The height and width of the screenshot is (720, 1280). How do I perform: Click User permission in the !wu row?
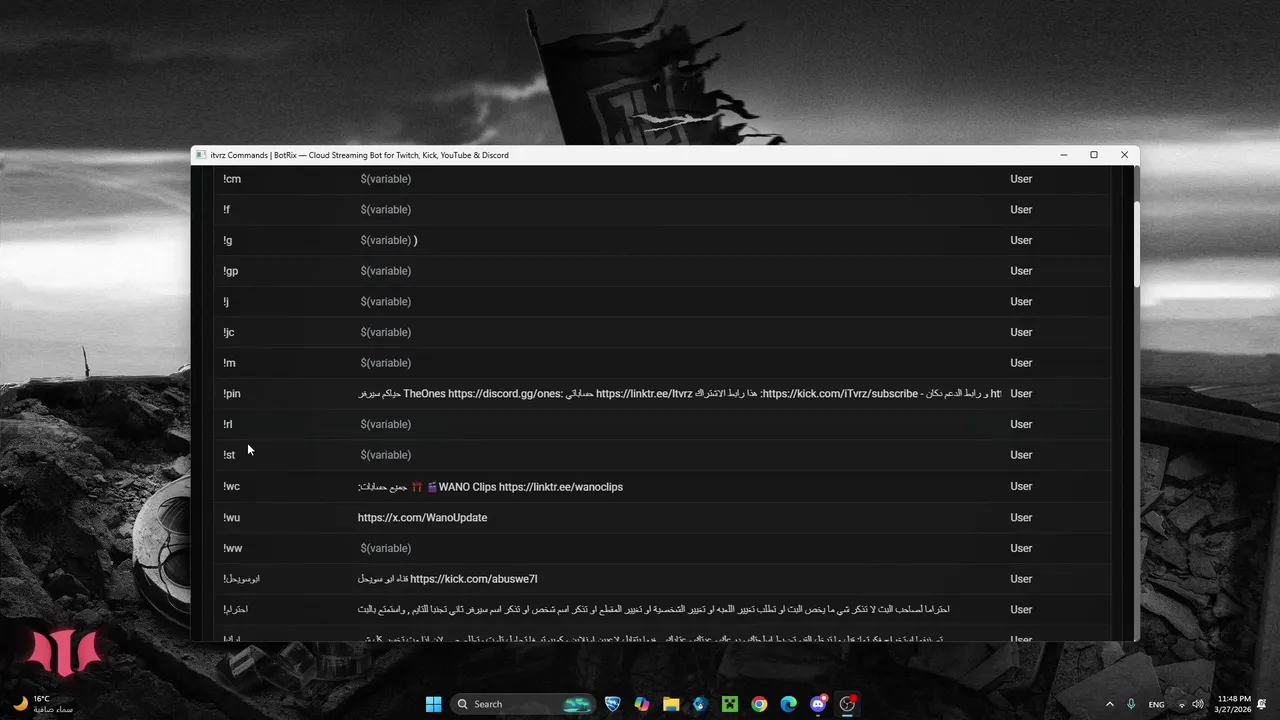pyautogui.click(x=1021, y=517)
